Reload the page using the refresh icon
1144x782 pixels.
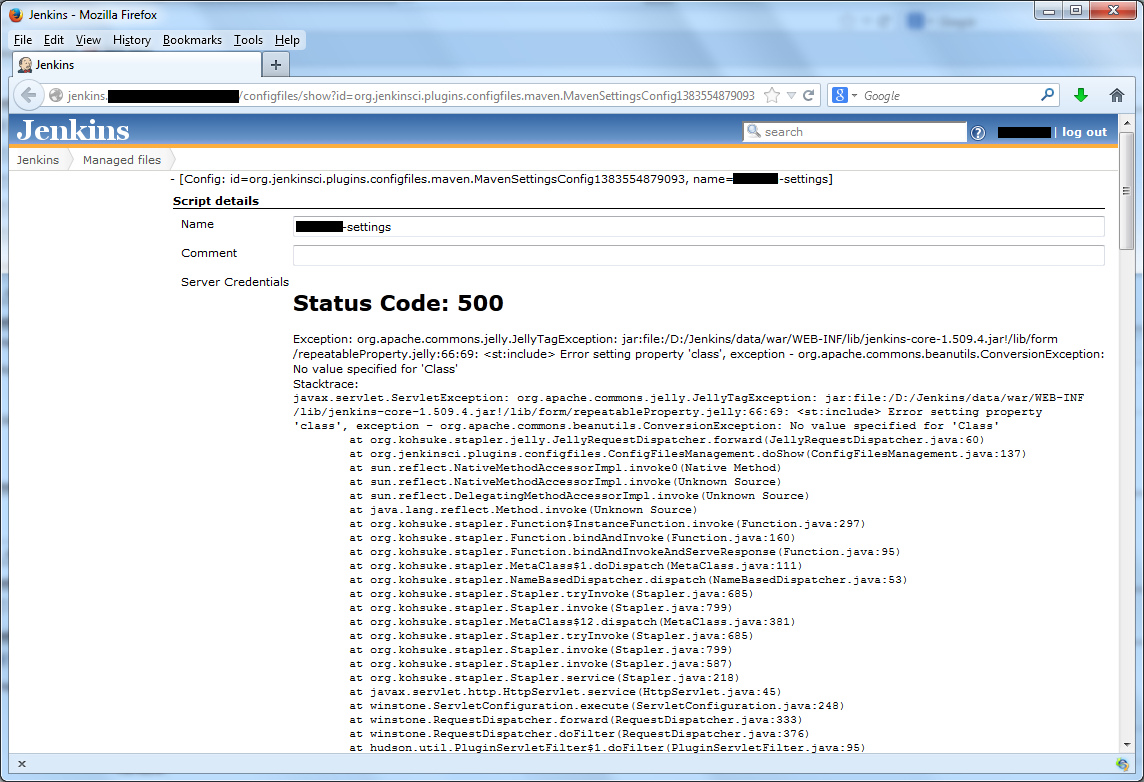809,96
